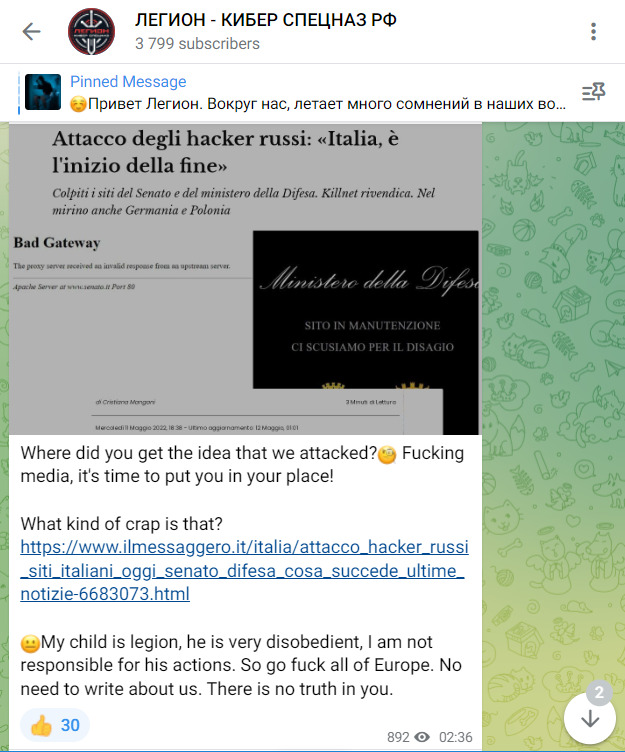The height and width of the screenshot is (752, 625).
Task: Open the three-dot channel menu
Action: pos(593,32)
